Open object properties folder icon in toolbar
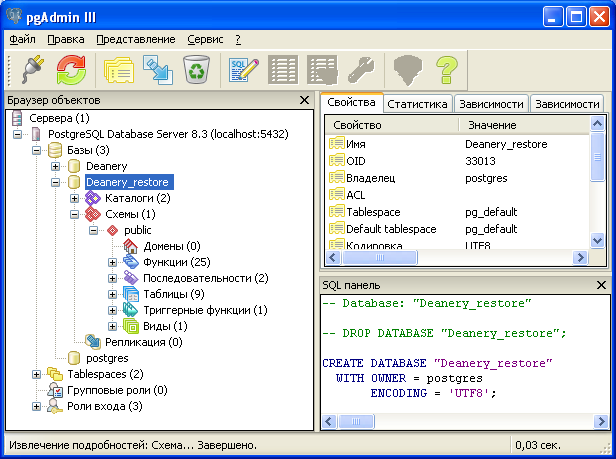Viewport: 616px width, 459px height. point(119,70)
